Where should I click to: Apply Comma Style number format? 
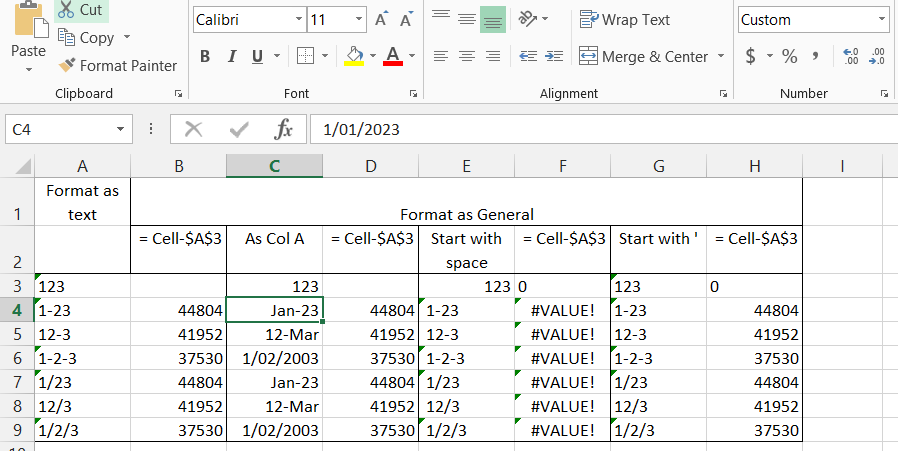coord(816,57)
